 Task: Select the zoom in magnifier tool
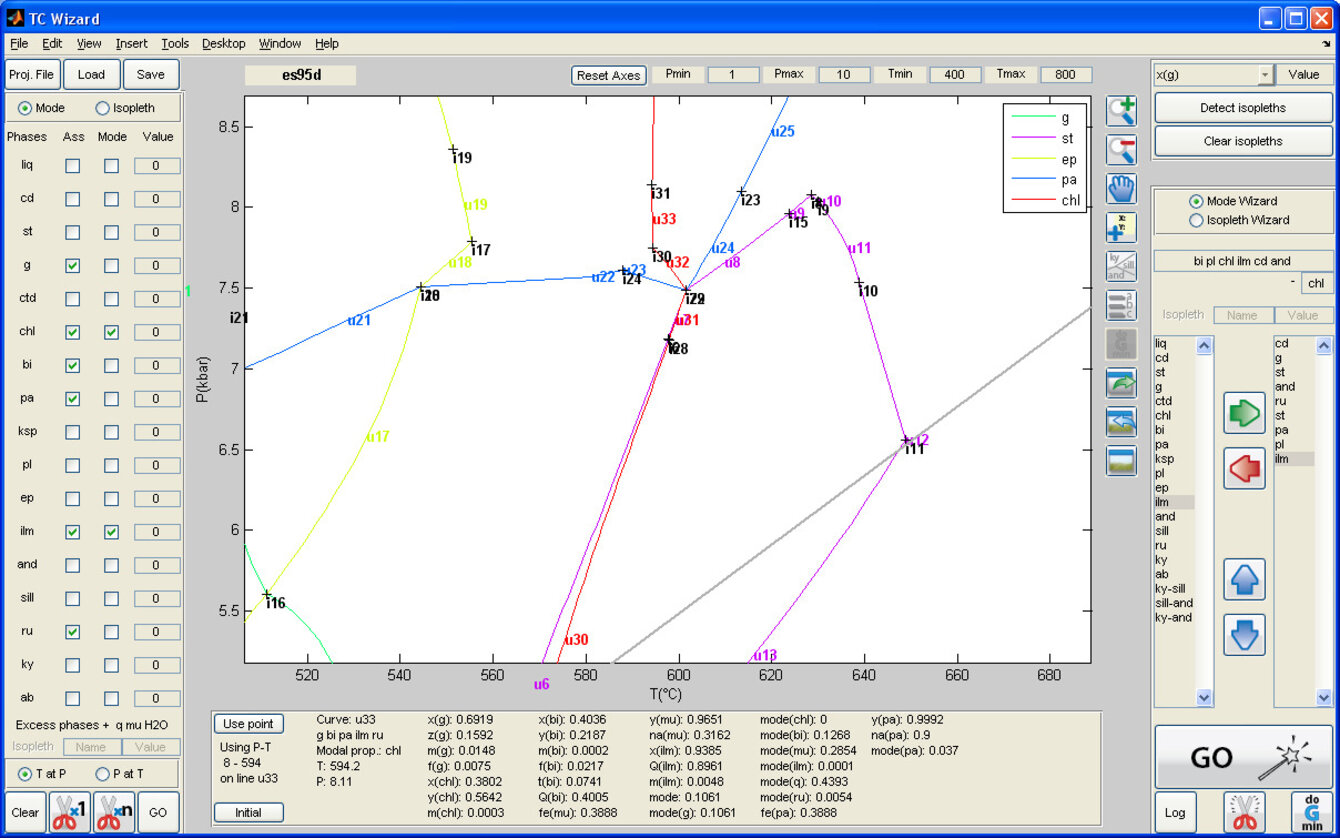tap(1121, 112)
